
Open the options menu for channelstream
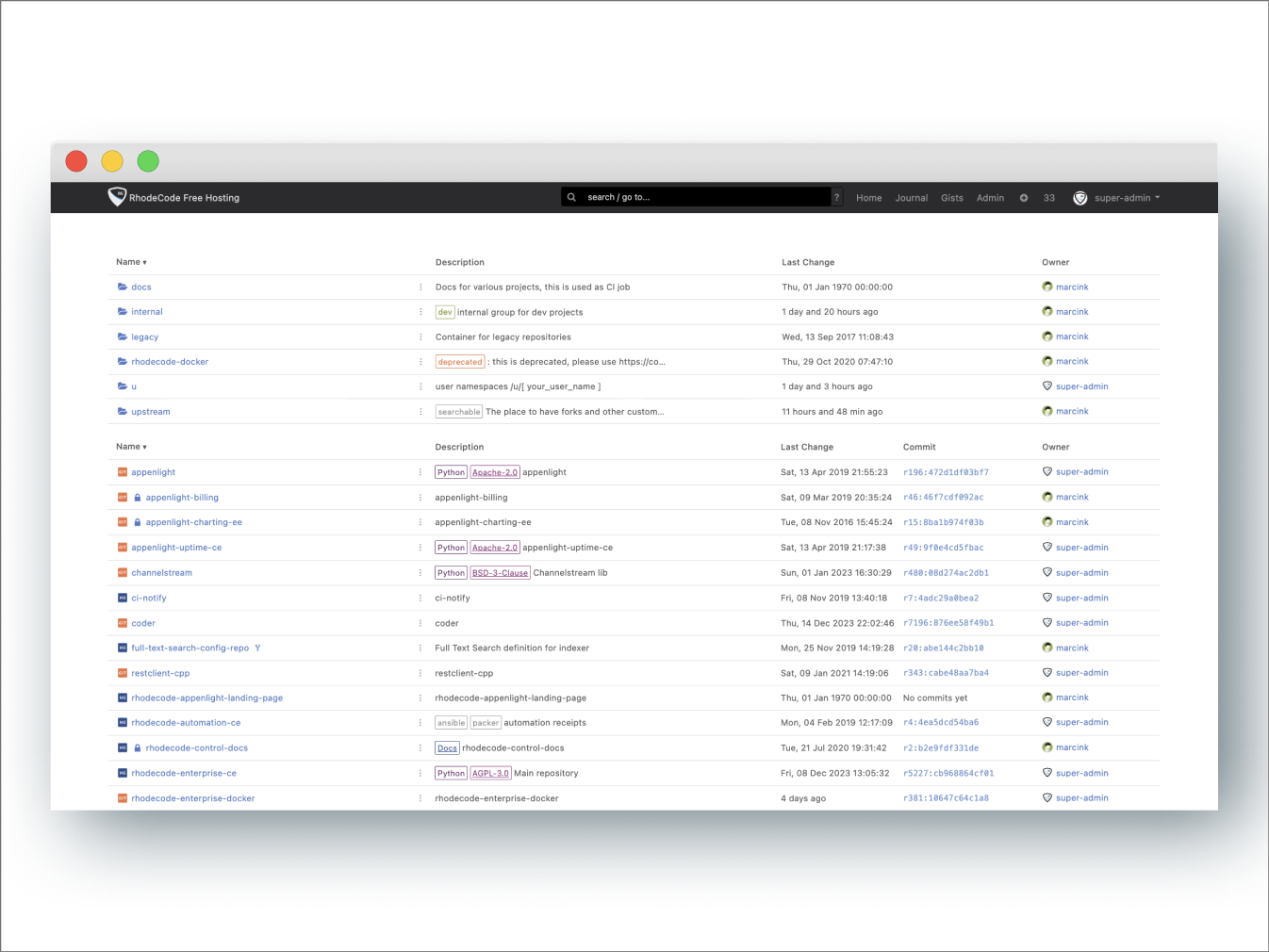coord(421,572)
